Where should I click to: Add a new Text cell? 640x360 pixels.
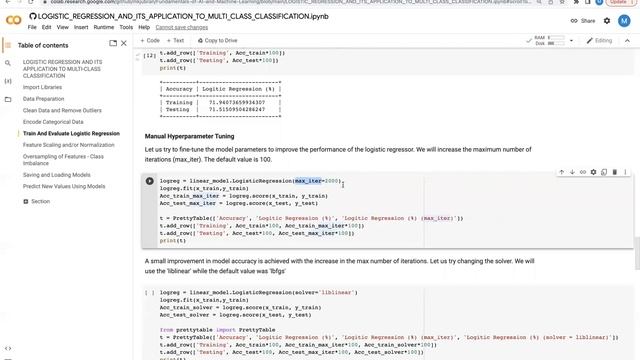pyautogui.click(x=176, y=40)
